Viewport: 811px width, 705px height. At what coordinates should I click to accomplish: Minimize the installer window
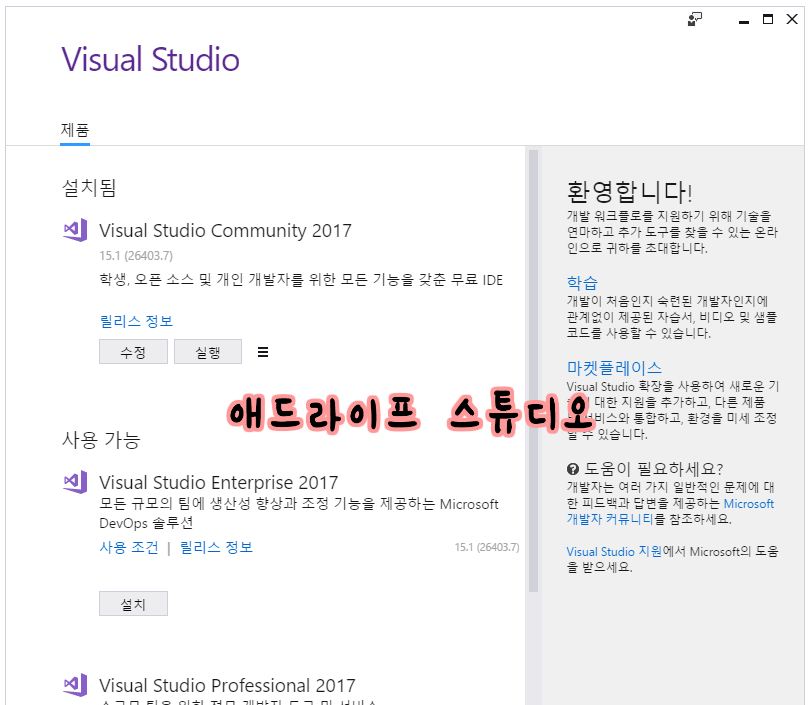pyautogui.click(x=744, y=21)
